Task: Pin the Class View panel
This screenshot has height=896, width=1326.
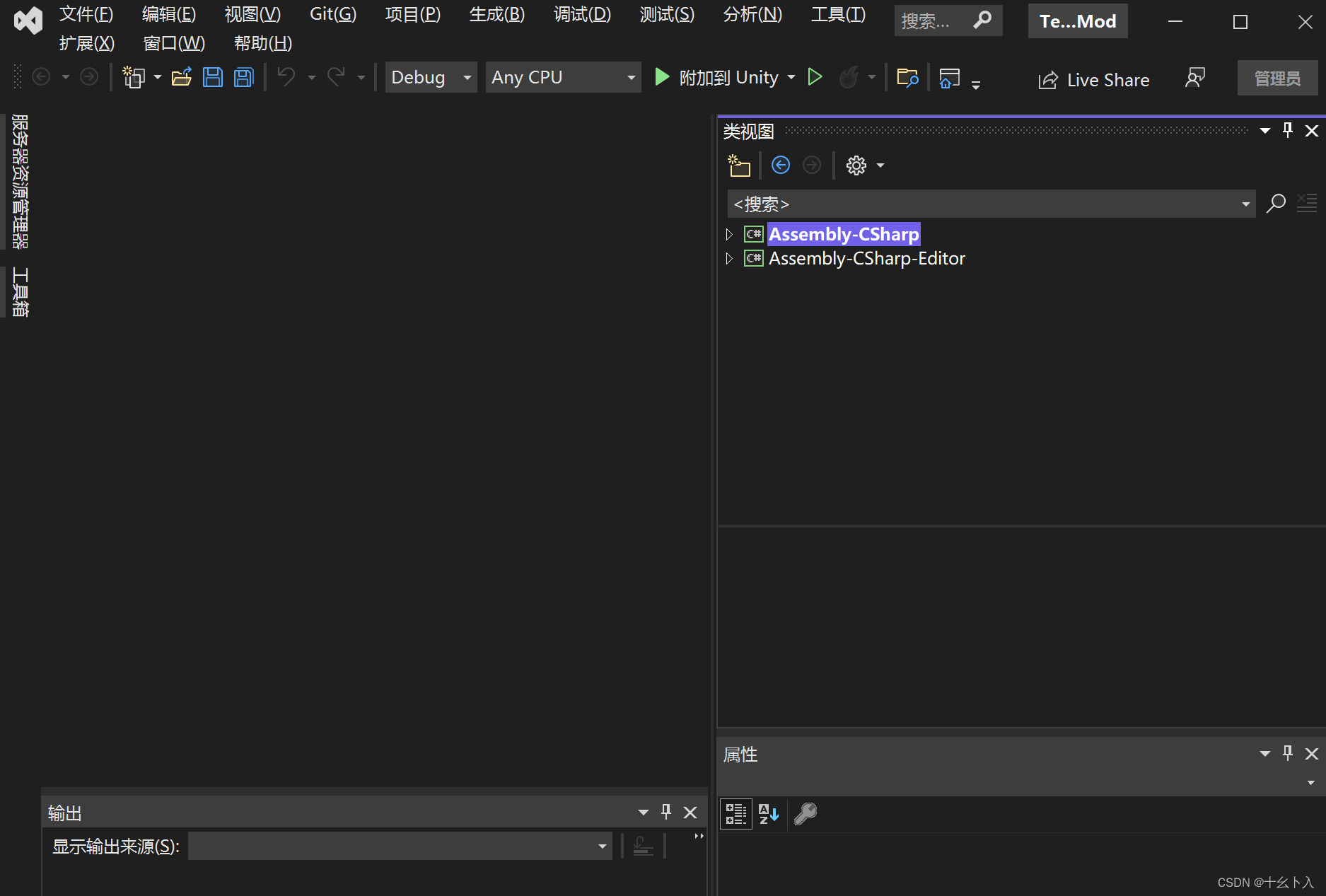Action: tap(1287, 130)
